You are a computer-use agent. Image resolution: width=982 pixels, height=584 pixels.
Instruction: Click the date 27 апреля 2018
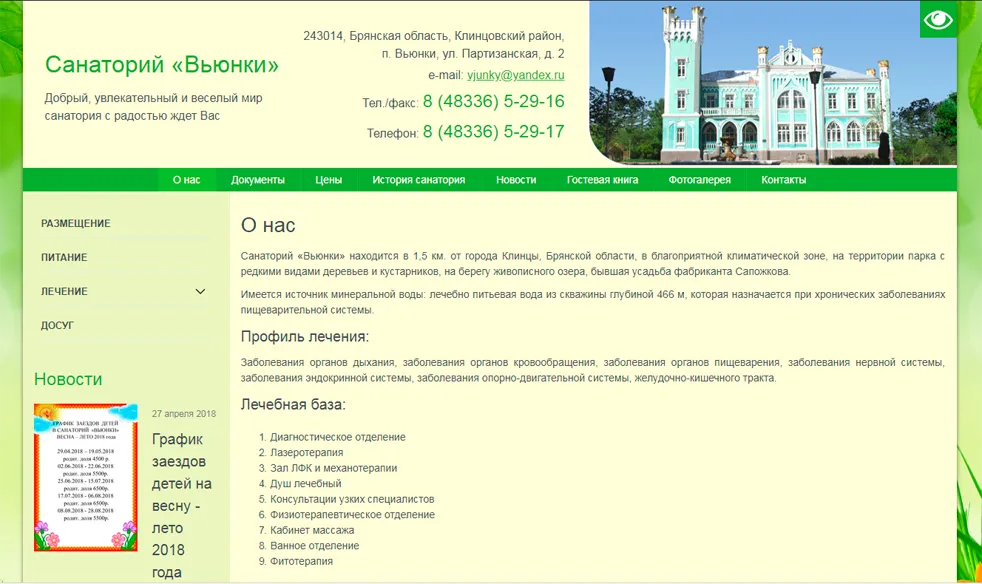[183, 414]
